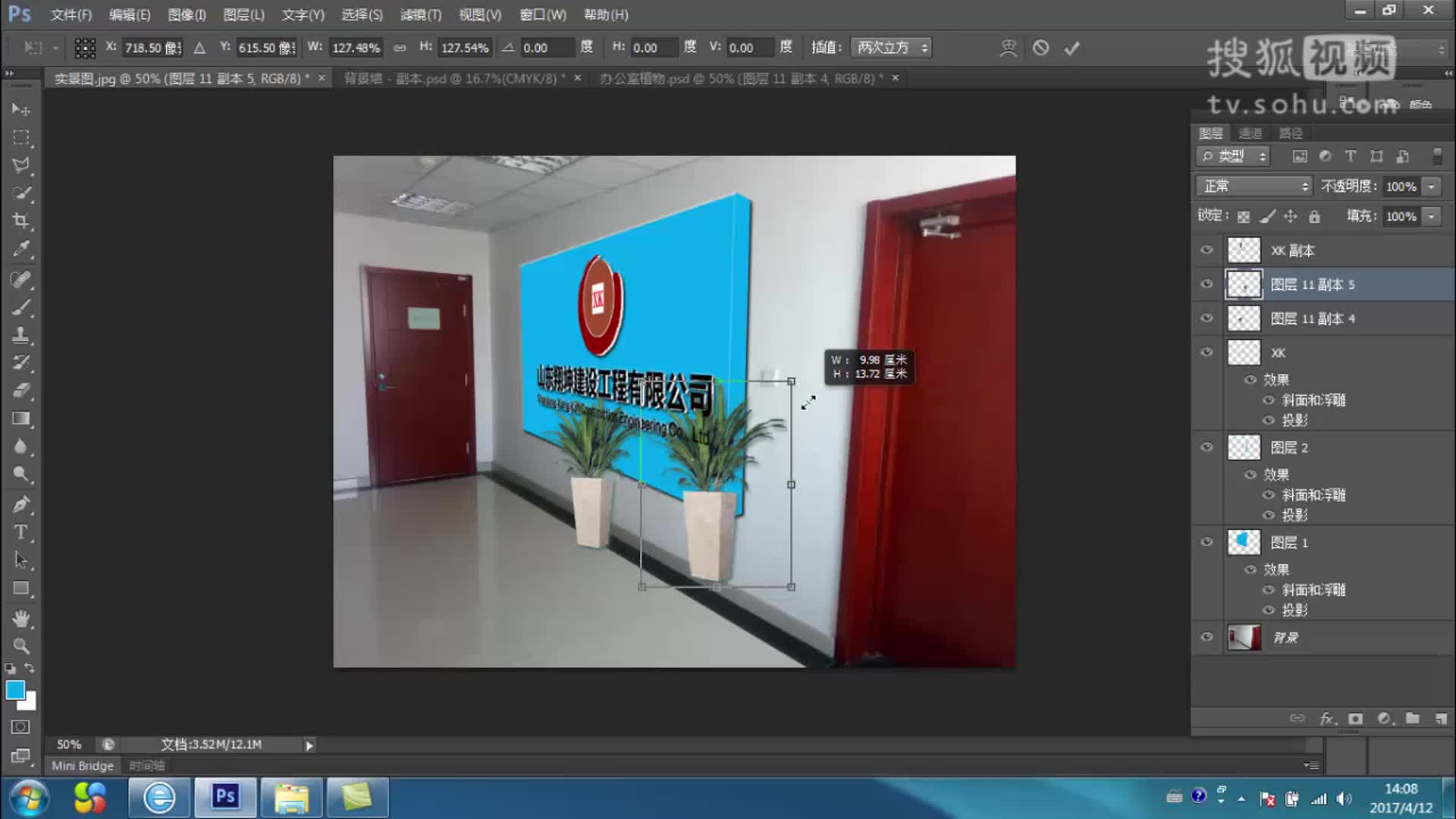Select the Hand tool
Image resolution: width=1456 pixels, height=819 pixels.
(20, 620)
